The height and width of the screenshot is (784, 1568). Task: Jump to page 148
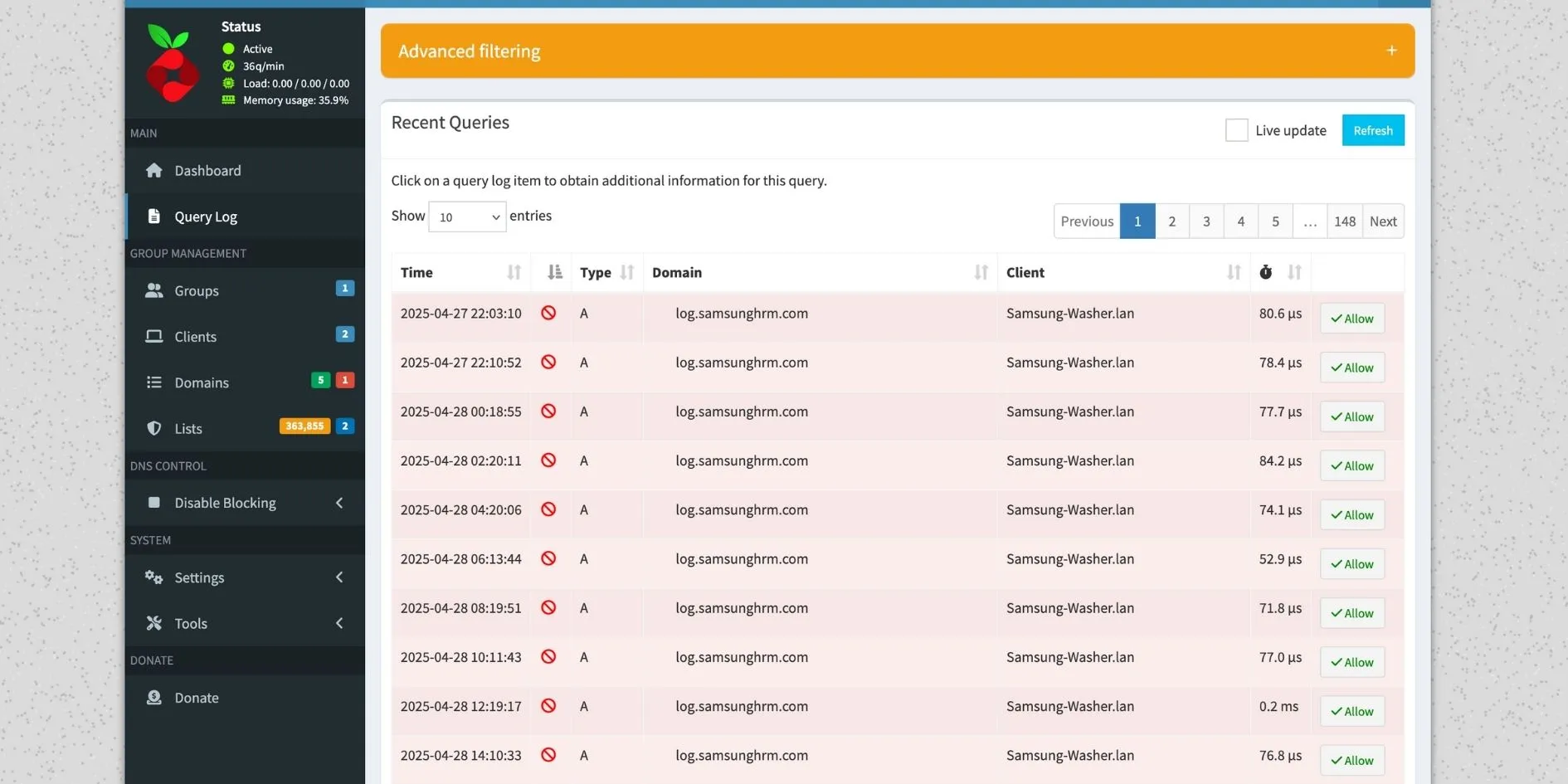[1345, 222]
